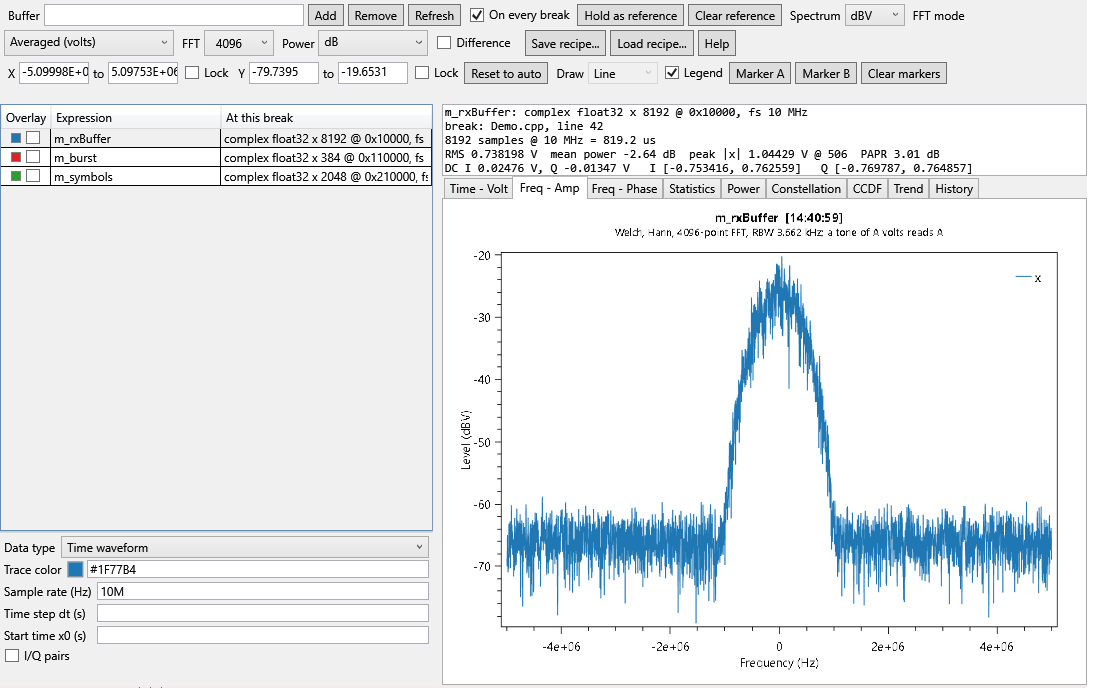Click the Reset to auto button
Viewport: 1100px width, 688px height.
pos(507,74)
